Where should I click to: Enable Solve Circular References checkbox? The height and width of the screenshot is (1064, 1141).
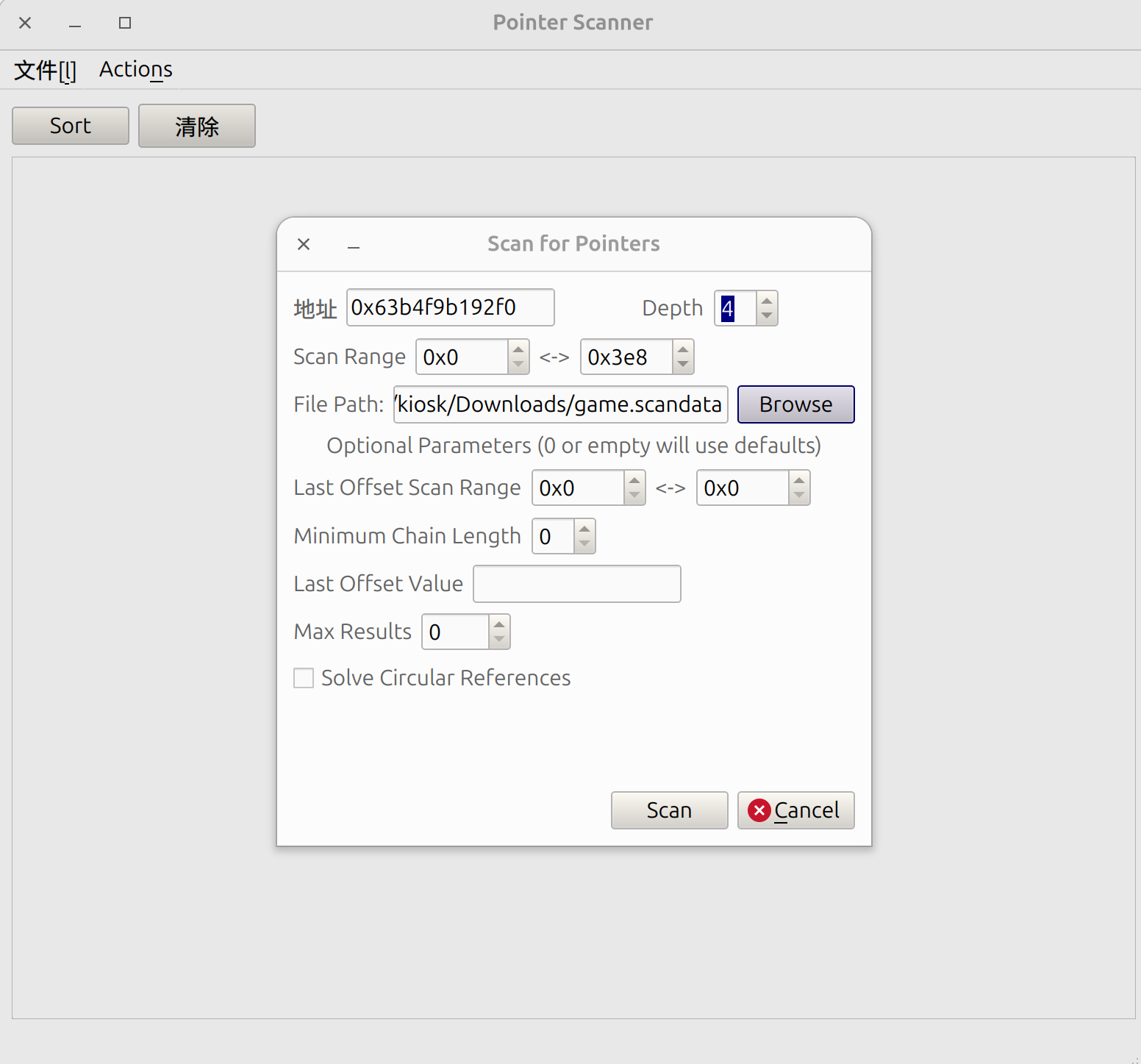pyautogui.click(x=304, y=678)
